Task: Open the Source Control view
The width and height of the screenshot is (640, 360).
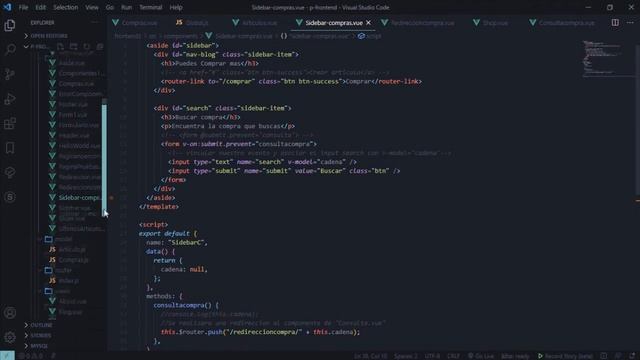Action: (9, 74)
